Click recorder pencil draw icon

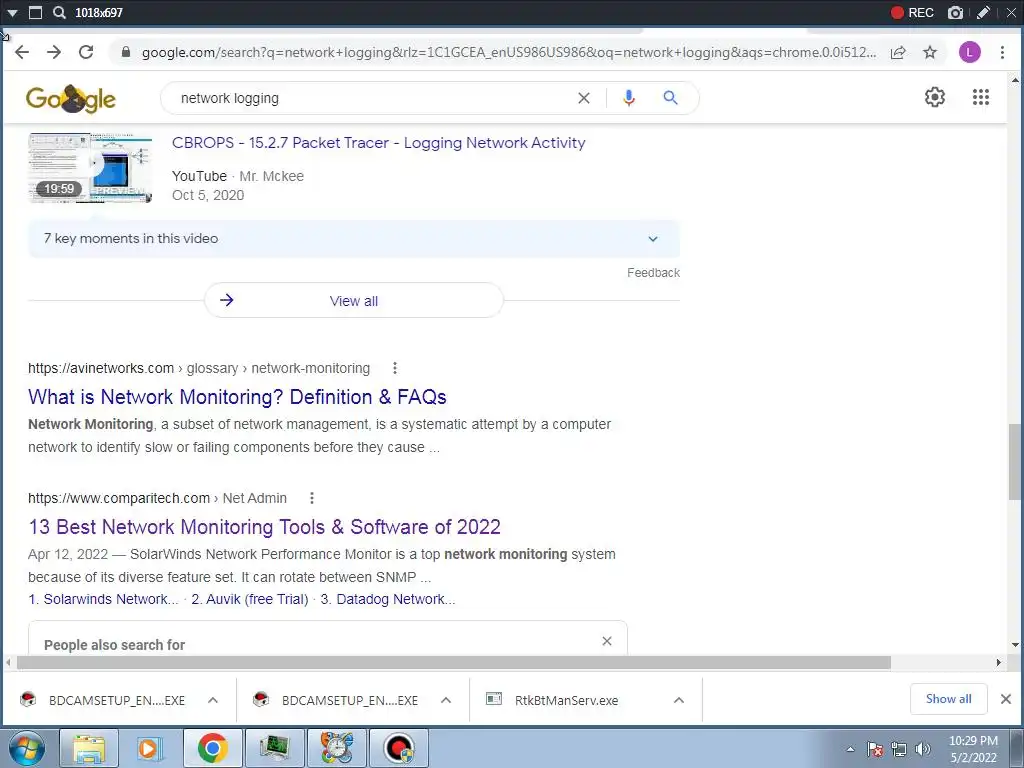[x=984, y=12]
